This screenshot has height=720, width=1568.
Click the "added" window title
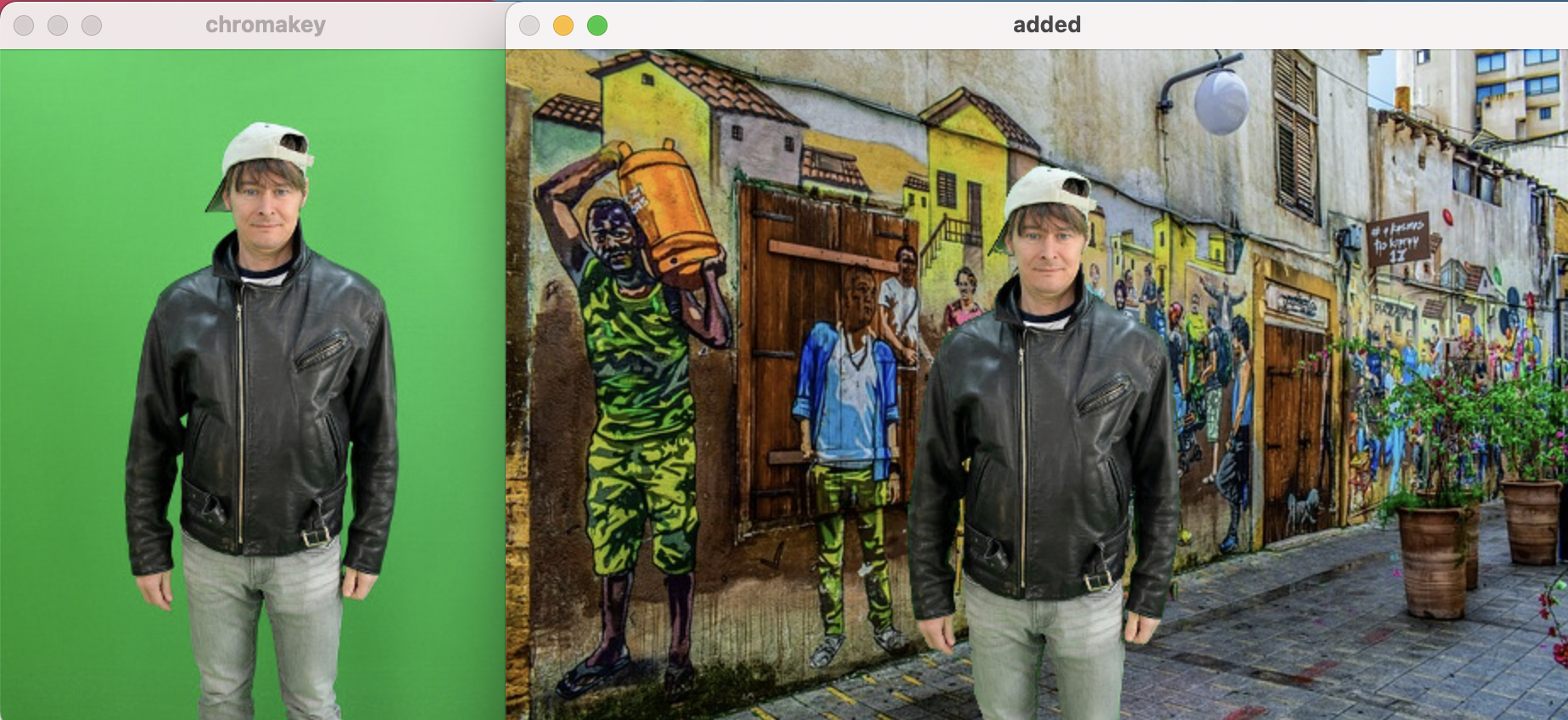[x=1047, y=25]
